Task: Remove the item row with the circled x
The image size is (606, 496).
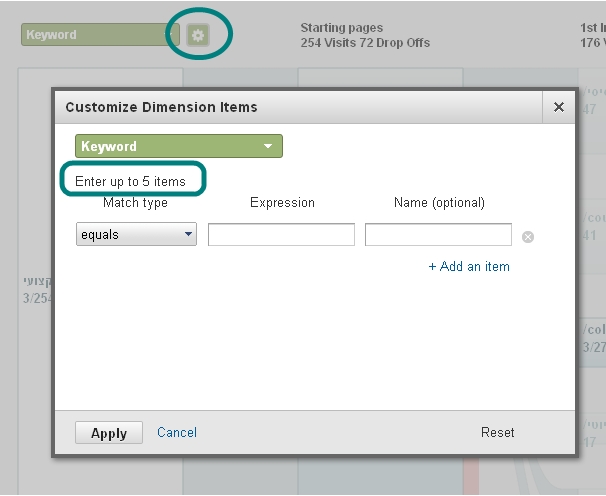Action: [x=528, y=237]
